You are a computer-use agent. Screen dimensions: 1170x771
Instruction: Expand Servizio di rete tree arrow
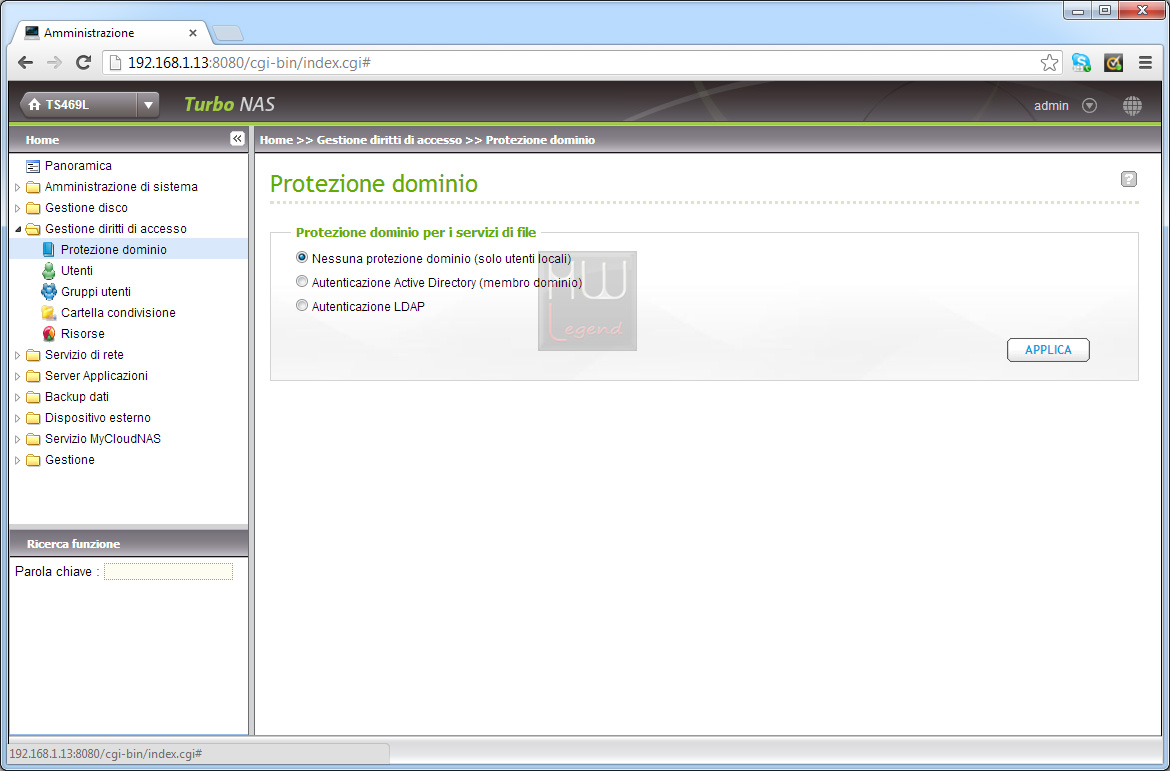pyautogui.click(x=18, y=355)
